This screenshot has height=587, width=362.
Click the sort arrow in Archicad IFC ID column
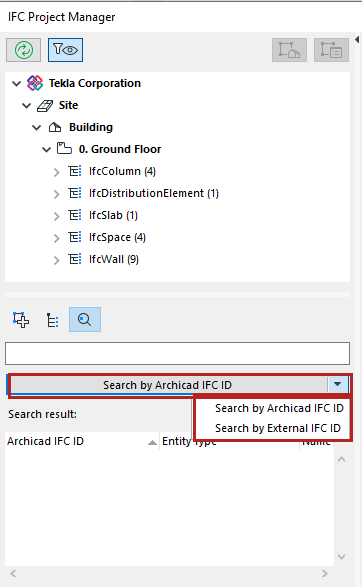coord(152,442)
